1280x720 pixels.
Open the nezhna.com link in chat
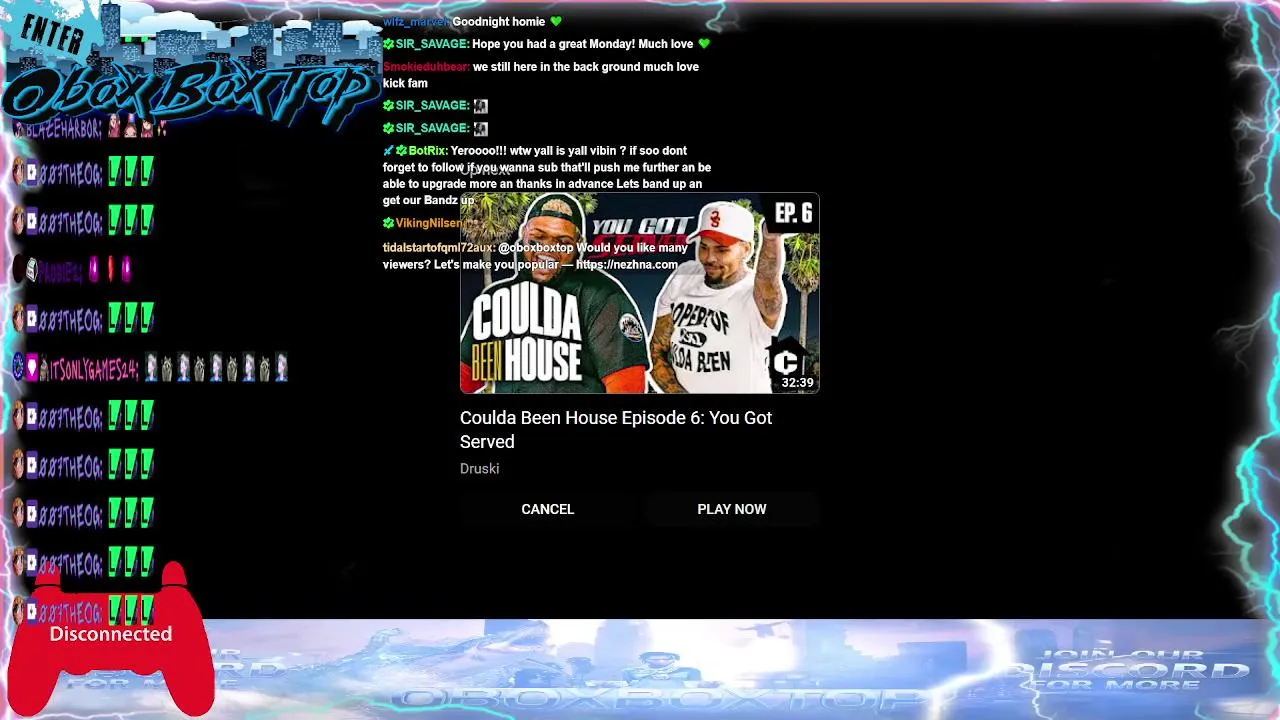point(627,264)
